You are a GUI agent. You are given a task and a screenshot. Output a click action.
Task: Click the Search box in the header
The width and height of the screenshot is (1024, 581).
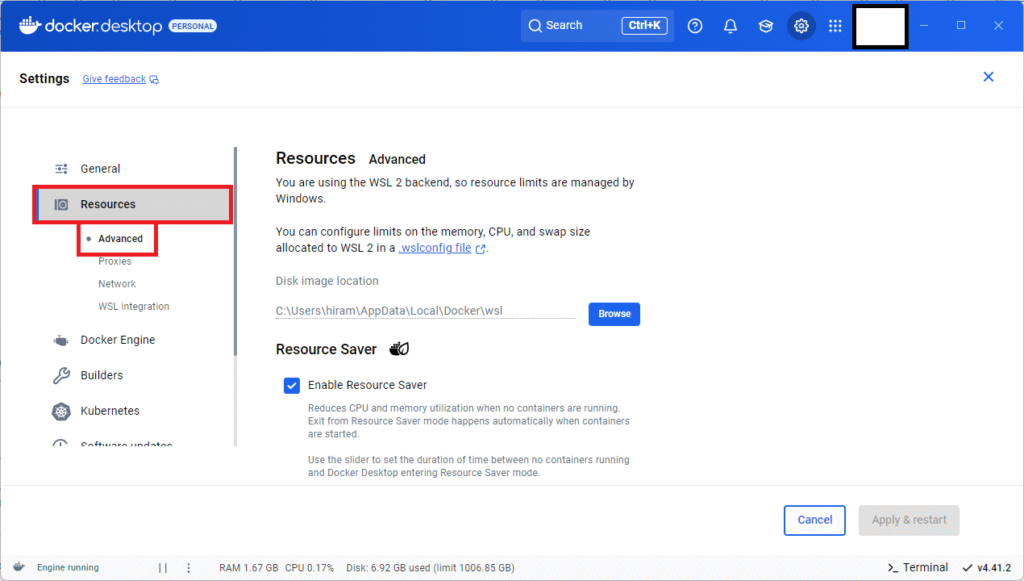pos(597,25)
